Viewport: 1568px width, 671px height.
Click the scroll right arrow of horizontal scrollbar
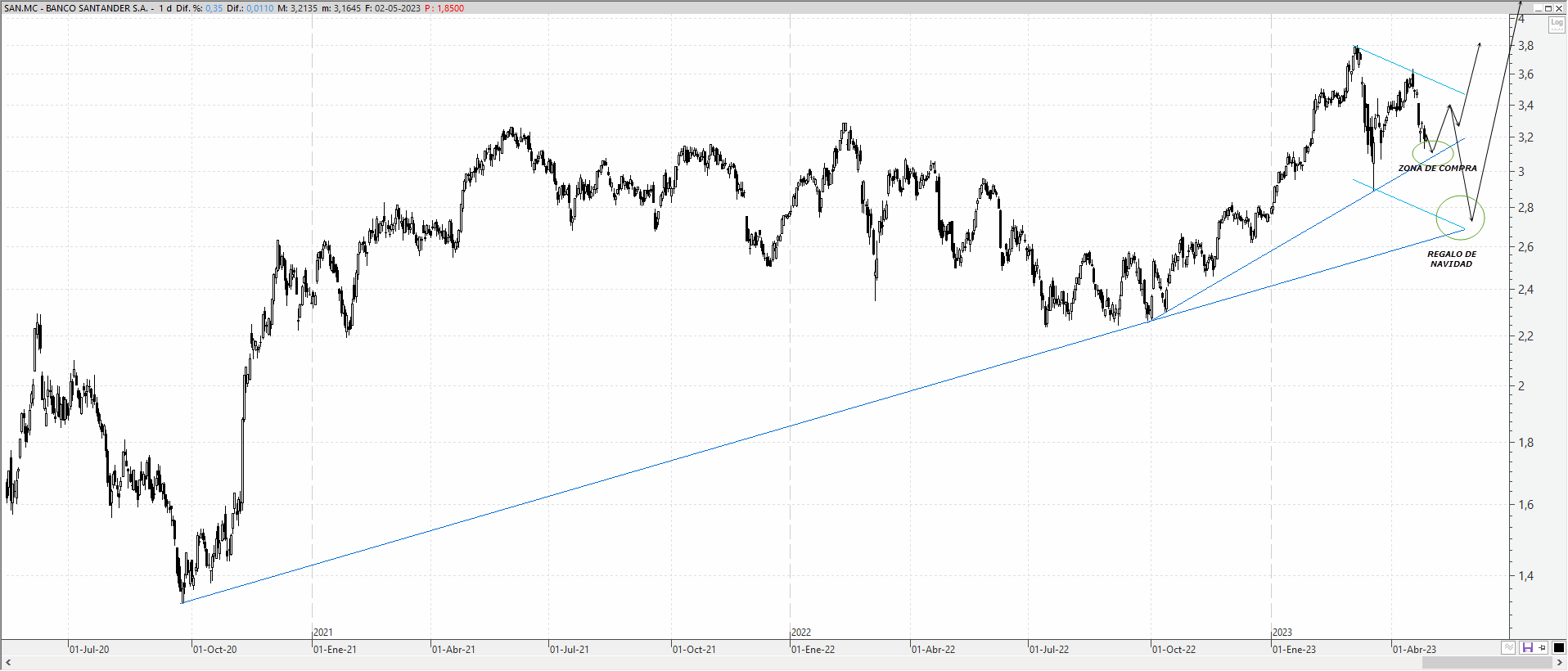coord(1559,663)
